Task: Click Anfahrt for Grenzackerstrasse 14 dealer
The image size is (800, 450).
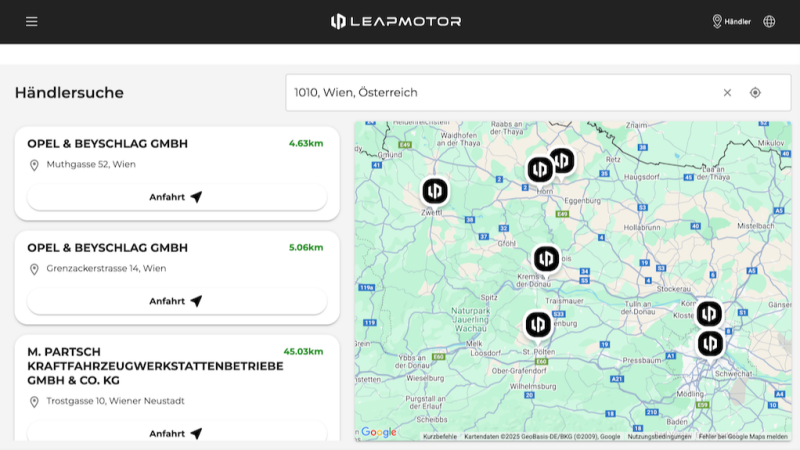Action: coord(177,301)
